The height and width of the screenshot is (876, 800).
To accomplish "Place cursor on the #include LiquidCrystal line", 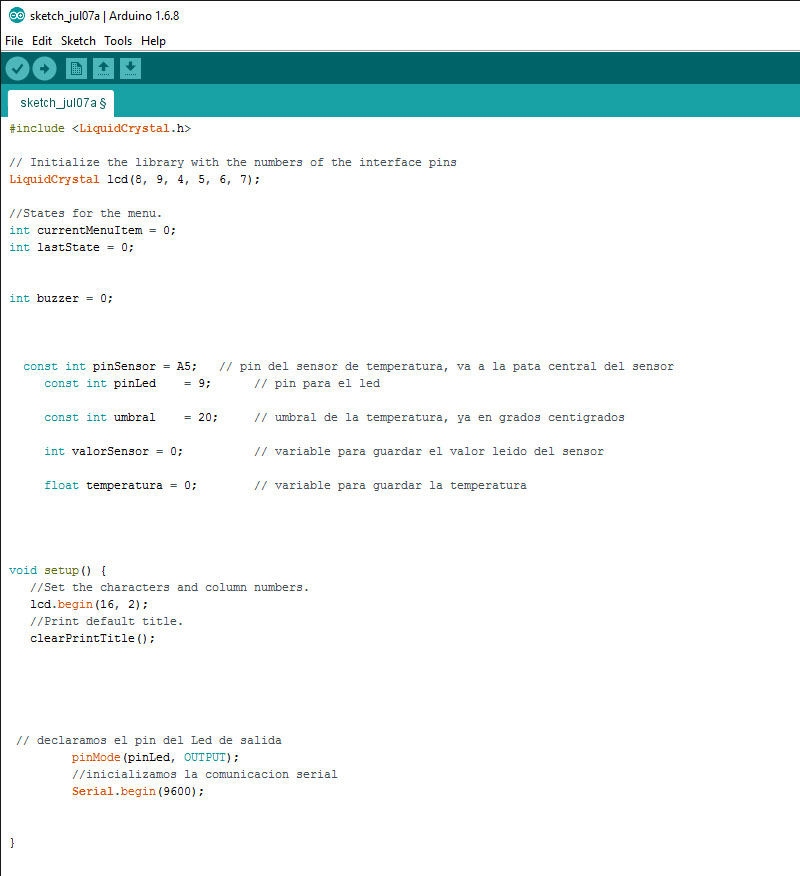I will (x=100, y=128).
